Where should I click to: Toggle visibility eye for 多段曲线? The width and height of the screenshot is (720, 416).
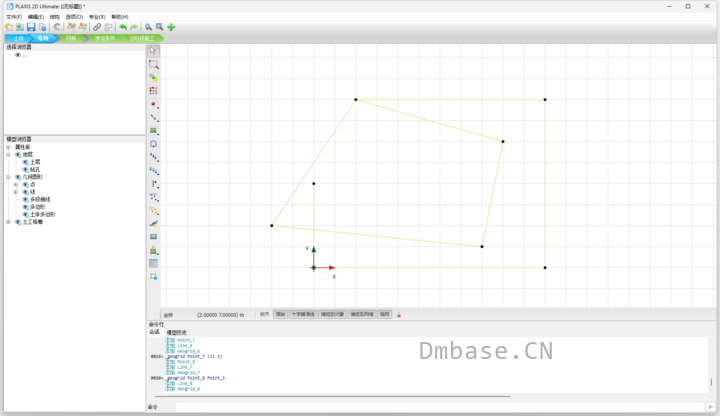(x=25, y=200)
